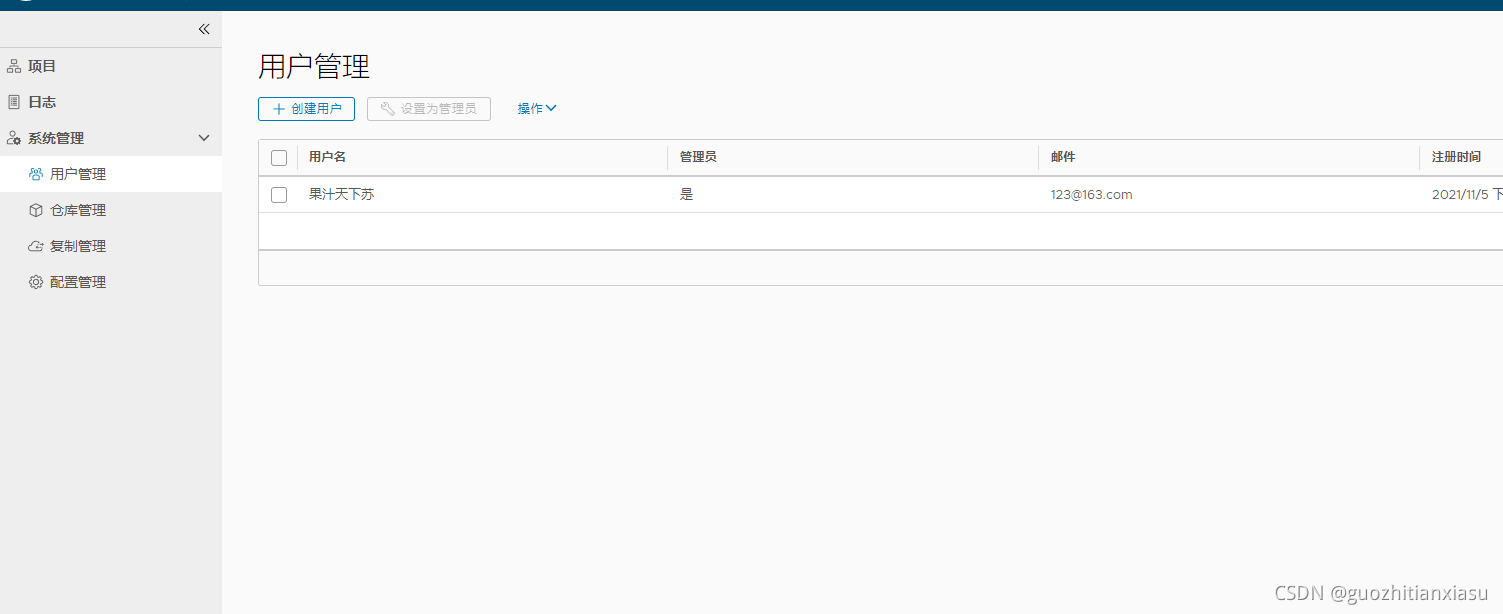The height and width of the screenshot is (614, 1503).
Task: Click the 配置管理 gear icon
Action: [36, 282]
